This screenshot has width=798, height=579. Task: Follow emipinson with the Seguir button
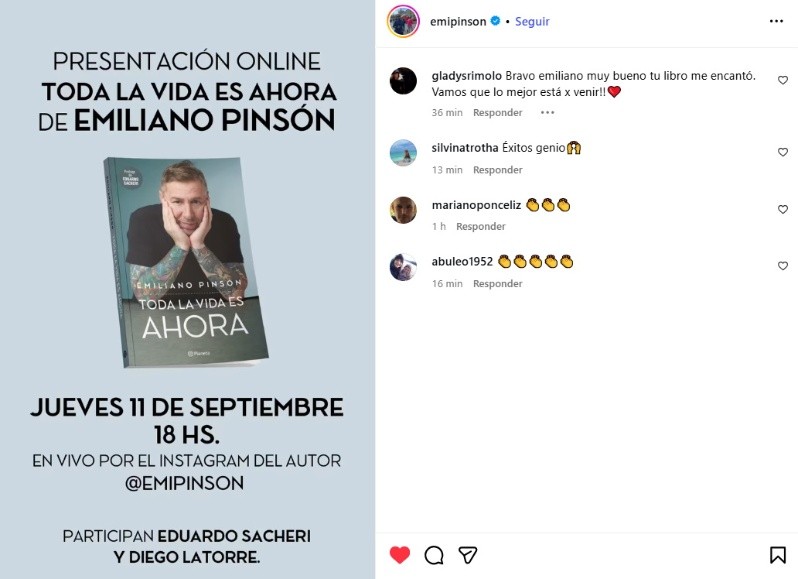pyautogui.click(x=532, y=21)
